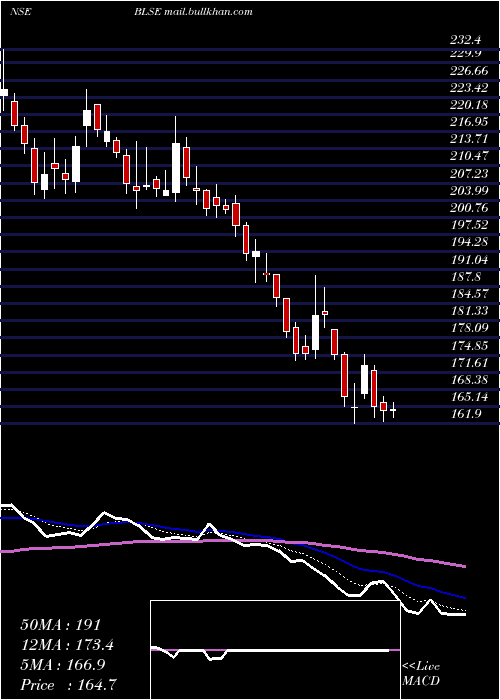
Task: Select the 197.52 price label
Action: (x=470, y=225)
